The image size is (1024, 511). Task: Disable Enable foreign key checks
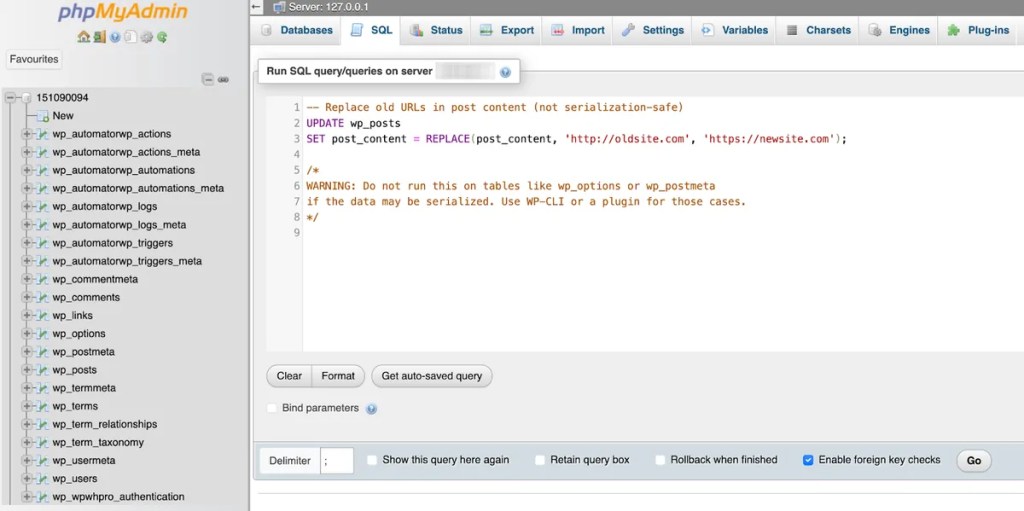808,460
